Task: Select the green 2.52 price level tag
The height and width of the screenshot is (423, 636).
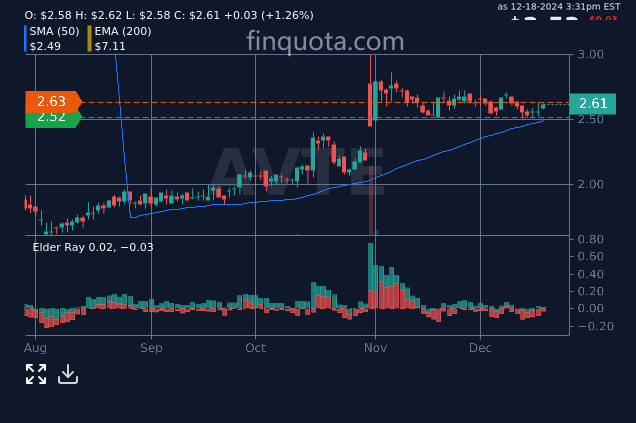Action: (53, 120)
